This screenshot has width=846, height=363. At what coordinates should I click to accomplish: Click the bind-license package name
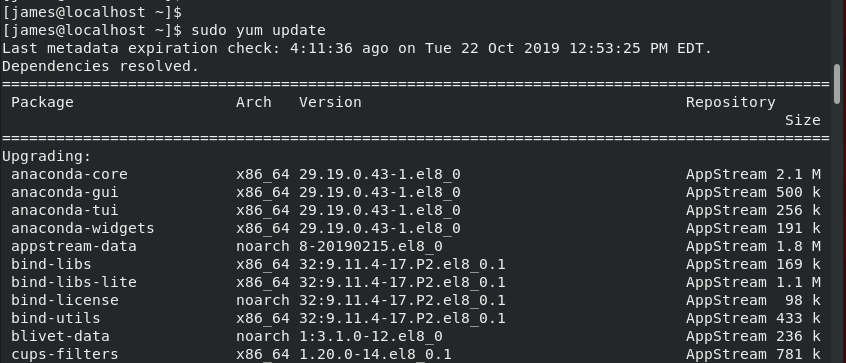(65, 300)
